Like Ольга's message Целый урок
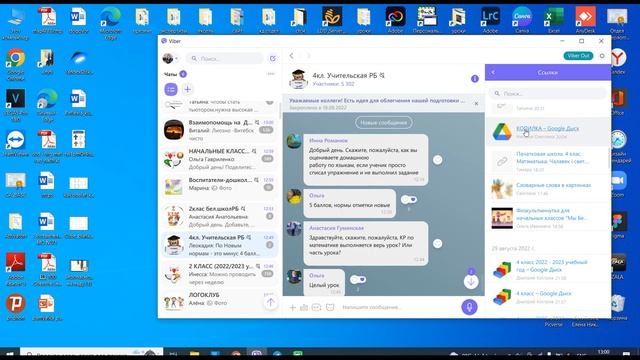This screenshot has width=640, height=360. point(358,280)
